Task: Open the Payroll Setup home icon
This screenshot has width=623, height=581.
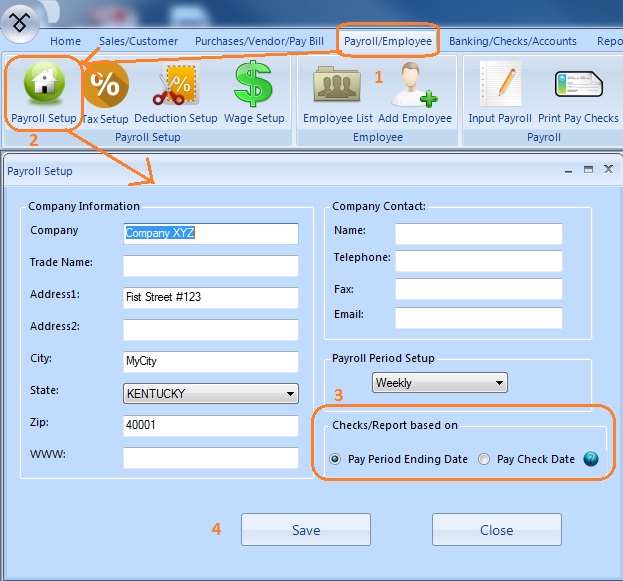Action: [x=44, y=83]
